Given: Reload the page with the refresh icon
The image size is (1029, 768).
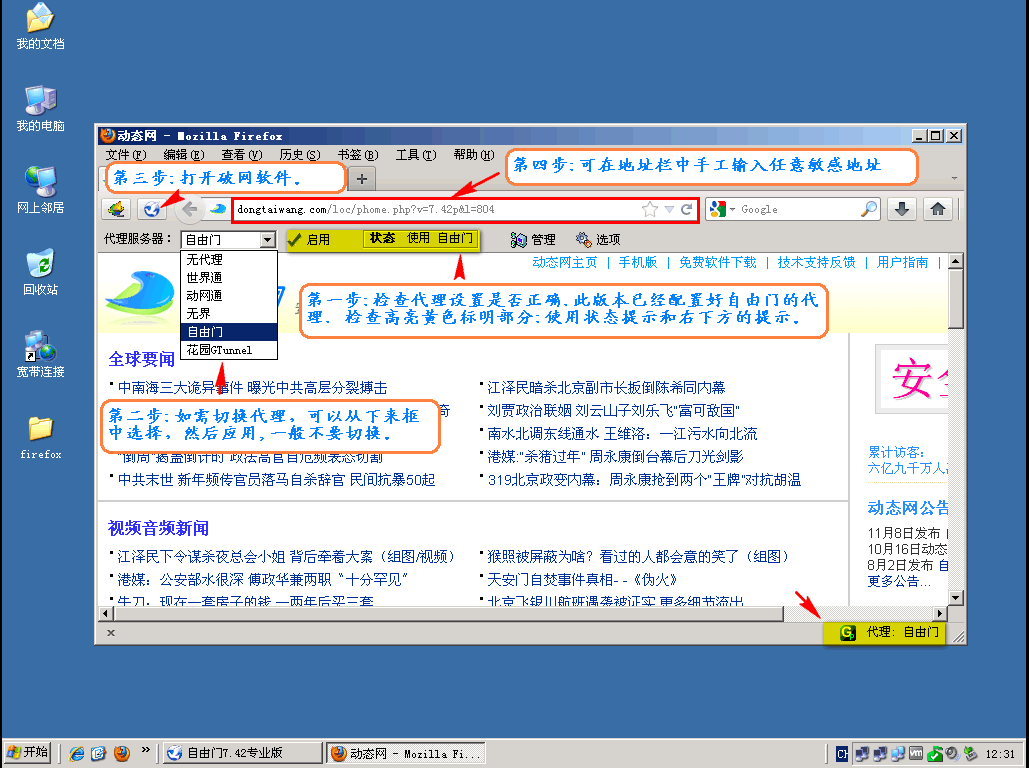Looking at the screenshot, I should (x=686, y=209).
